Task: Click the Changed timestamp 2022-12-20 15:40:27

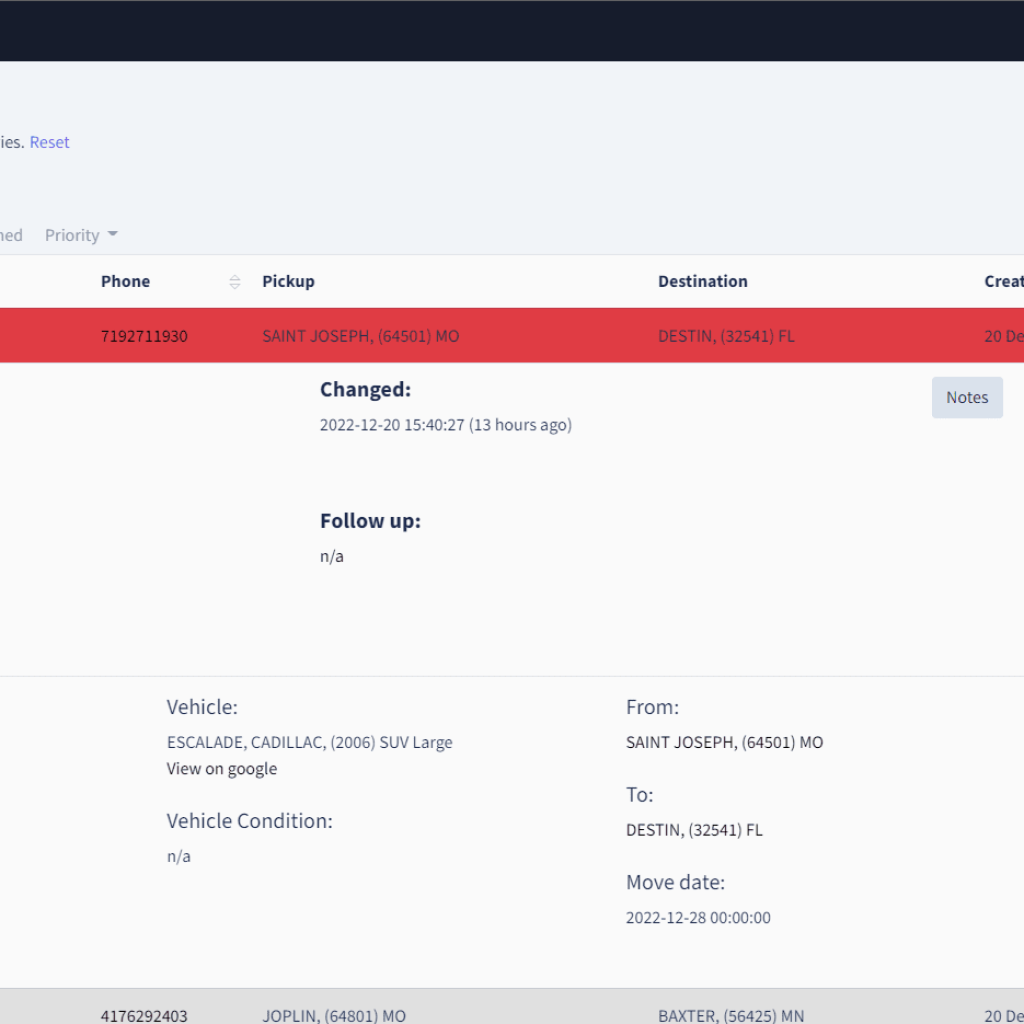Action: 445,425
